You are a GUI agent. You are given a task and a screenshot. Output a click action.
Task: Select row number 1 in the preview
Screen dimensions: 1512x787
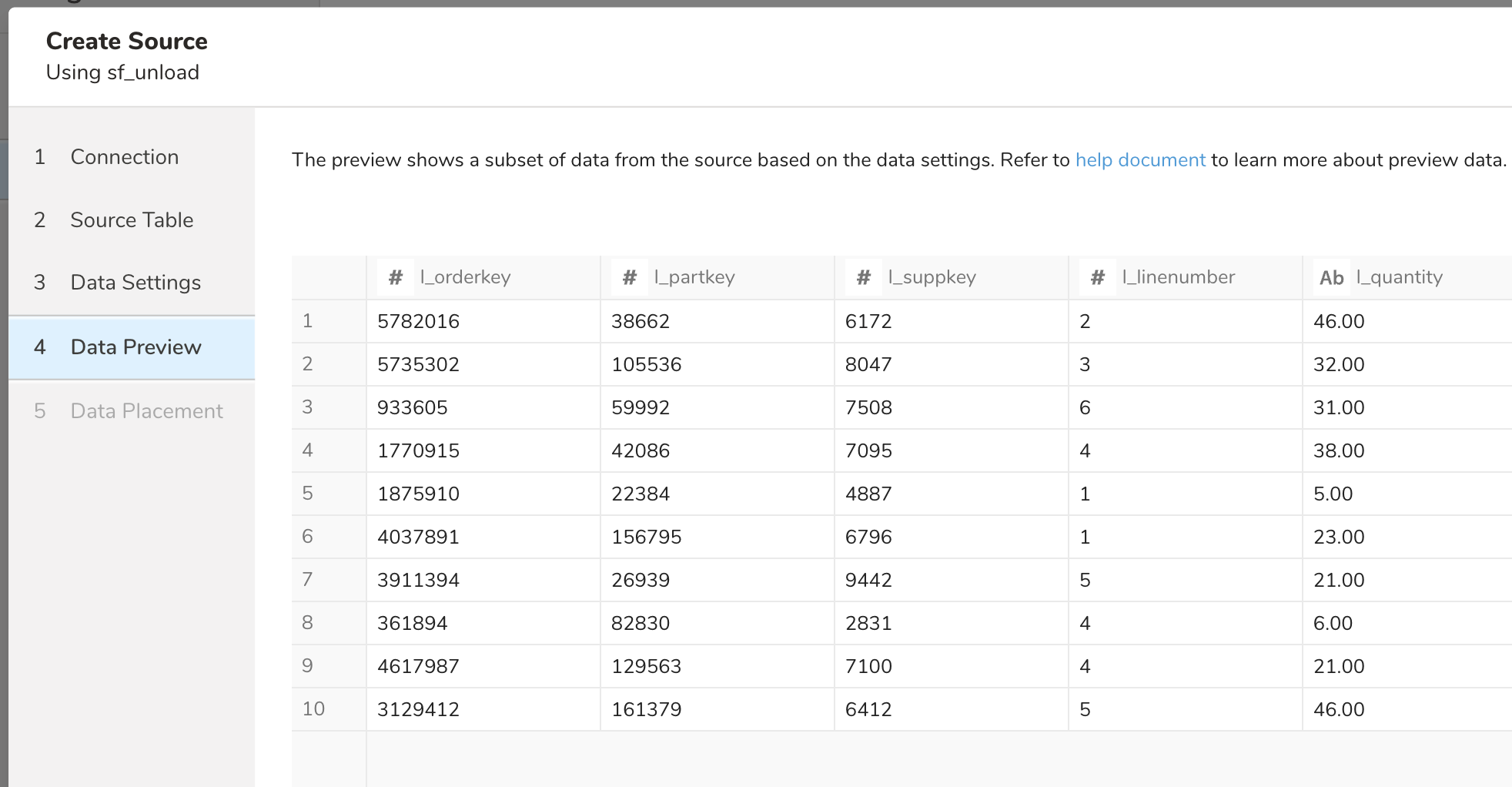point(308,321)
